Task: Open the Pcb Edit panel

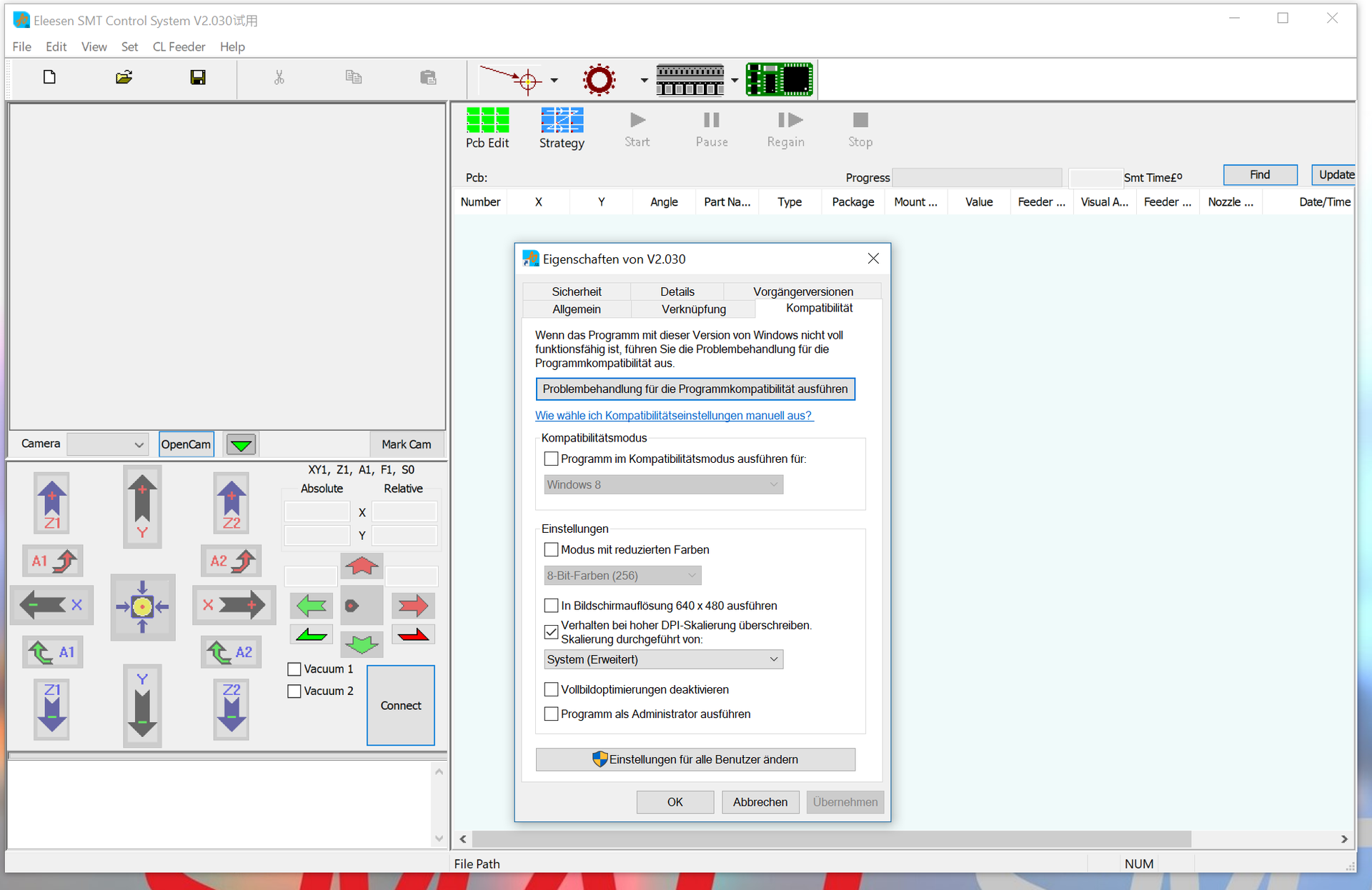Action: click(x=487, y=127)
